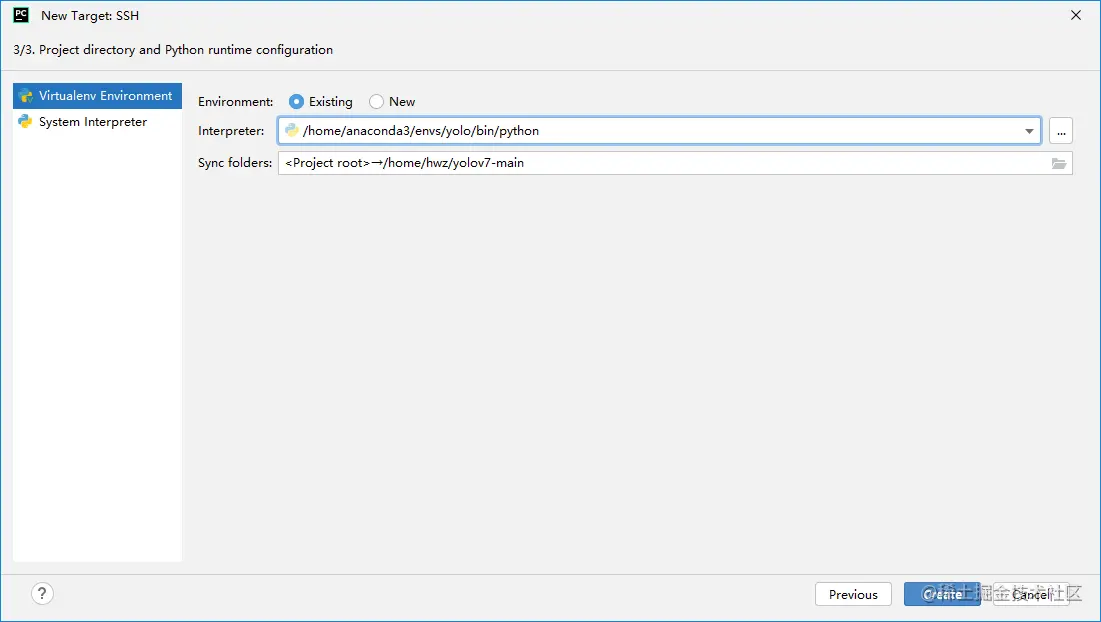1101x622 pixels.
Task: Select Virtualenv Environment in the sidebar
Action: pyautogui.click(x=97, y=95)
